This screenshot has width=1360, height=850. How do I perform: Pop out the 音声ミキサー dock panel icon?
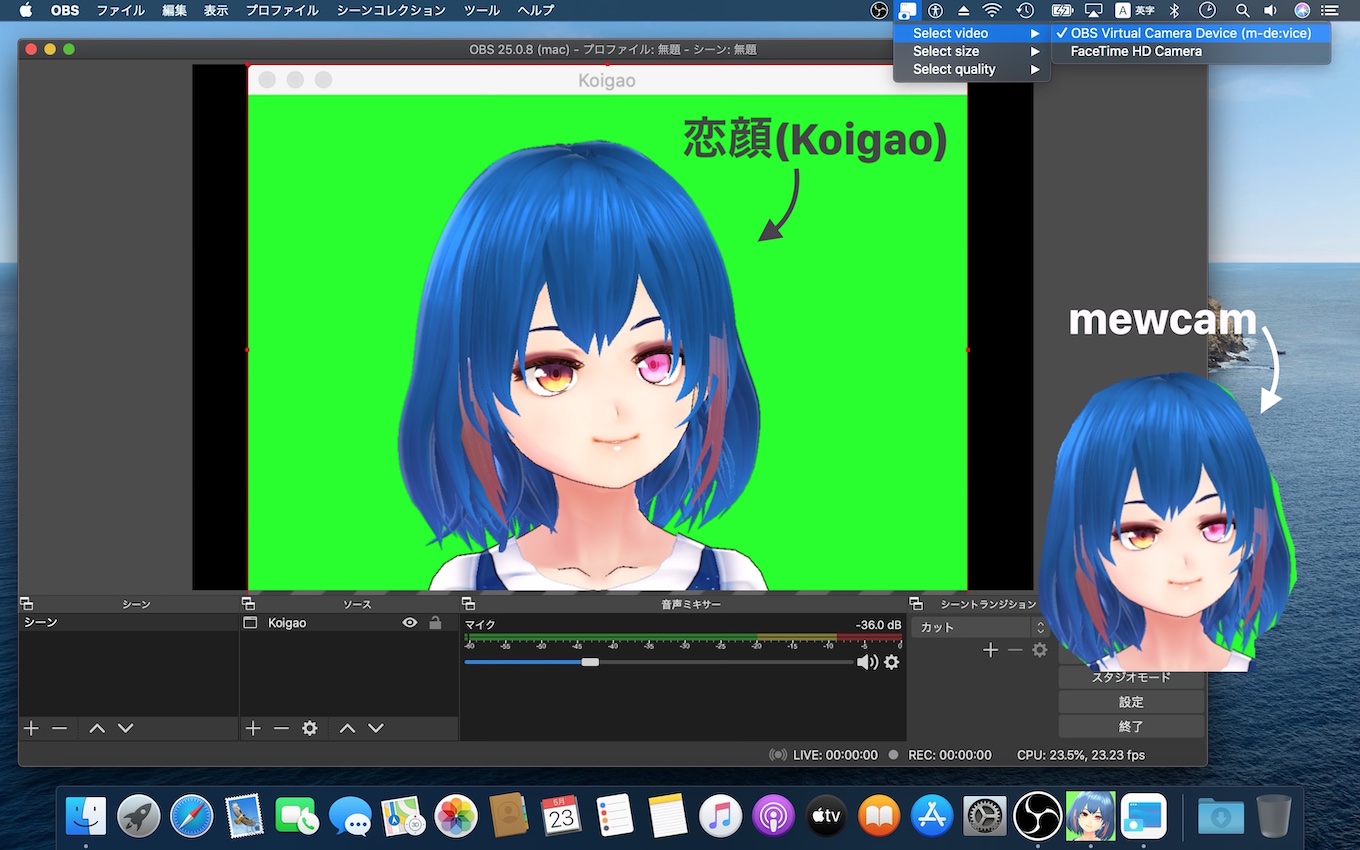pyautogui.click(x=468, y=604)
